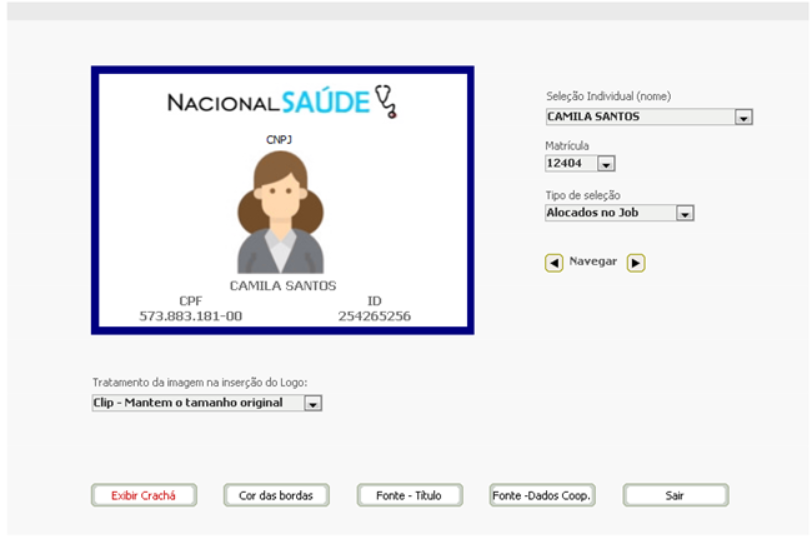Click the CAMILA SANTOS name under the avatar
The image size is (810, 541).
[283, 286]
